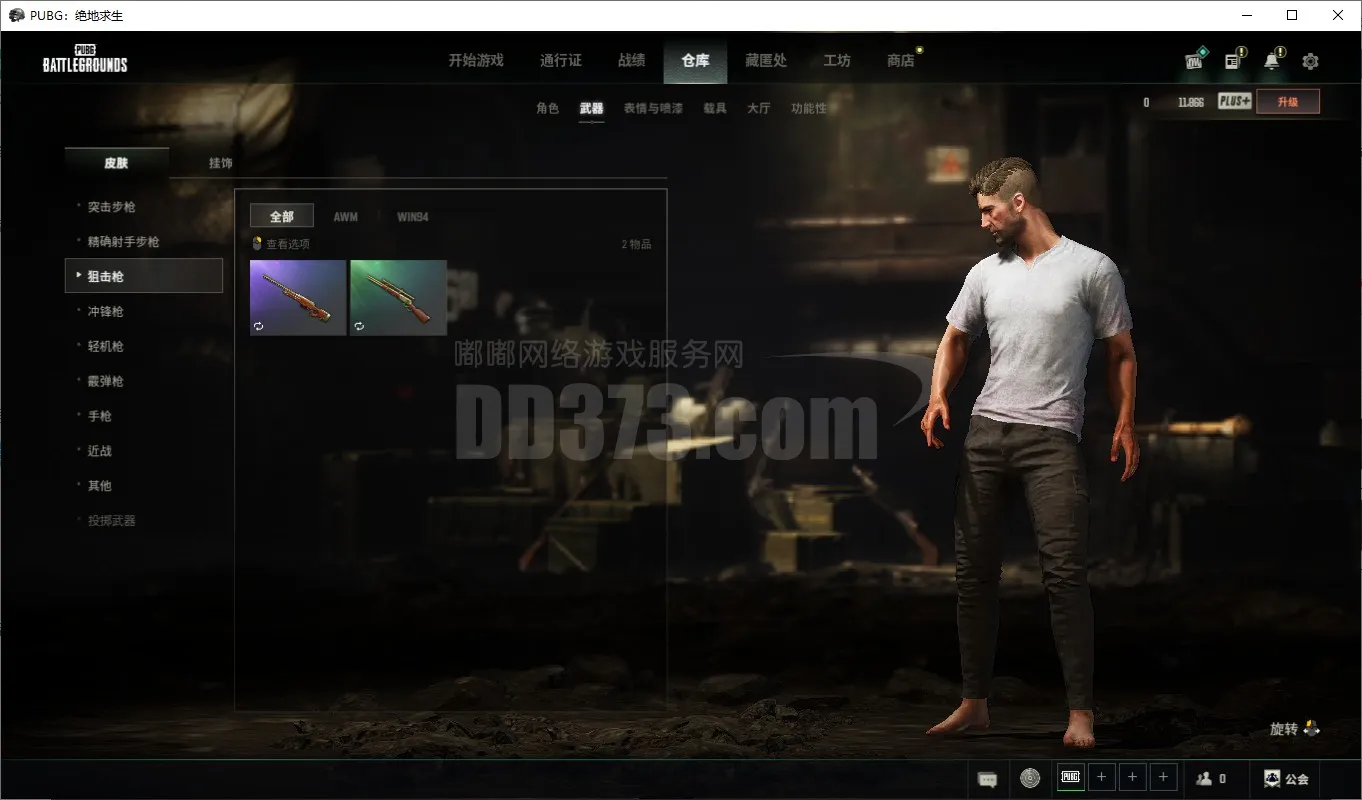Click the swap icon on the purple rifle skin
The width and height of the screenshot is (1362, 800).
point(259,326)
